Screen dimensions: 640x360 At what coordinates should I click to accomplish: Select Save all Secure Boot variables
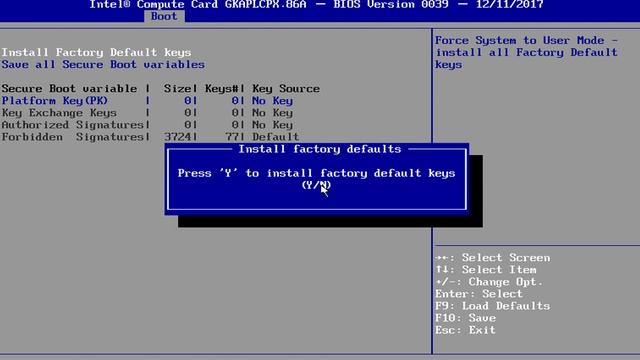pyautogui.click(x=103, y=64)
